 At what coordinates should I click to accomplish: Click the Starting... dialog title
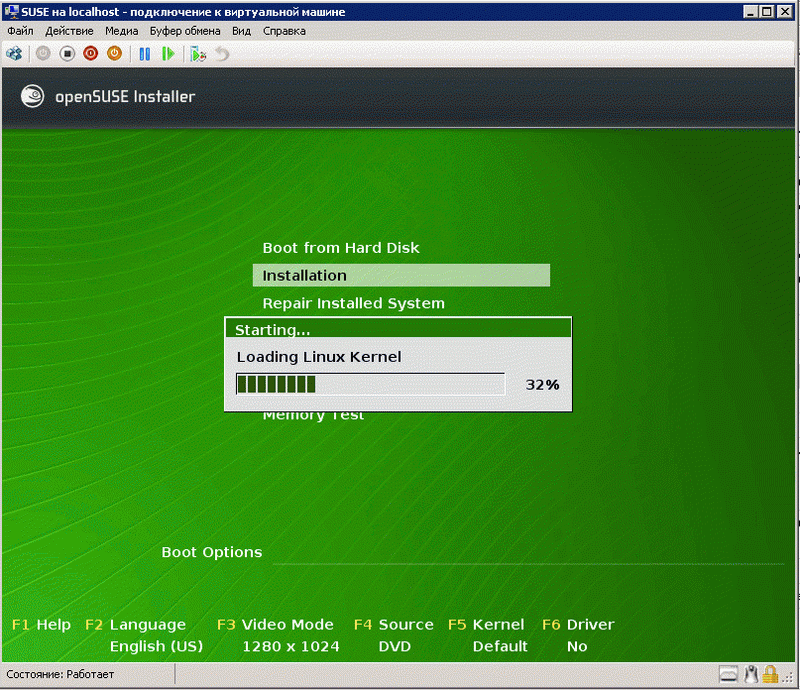point(272,330)
